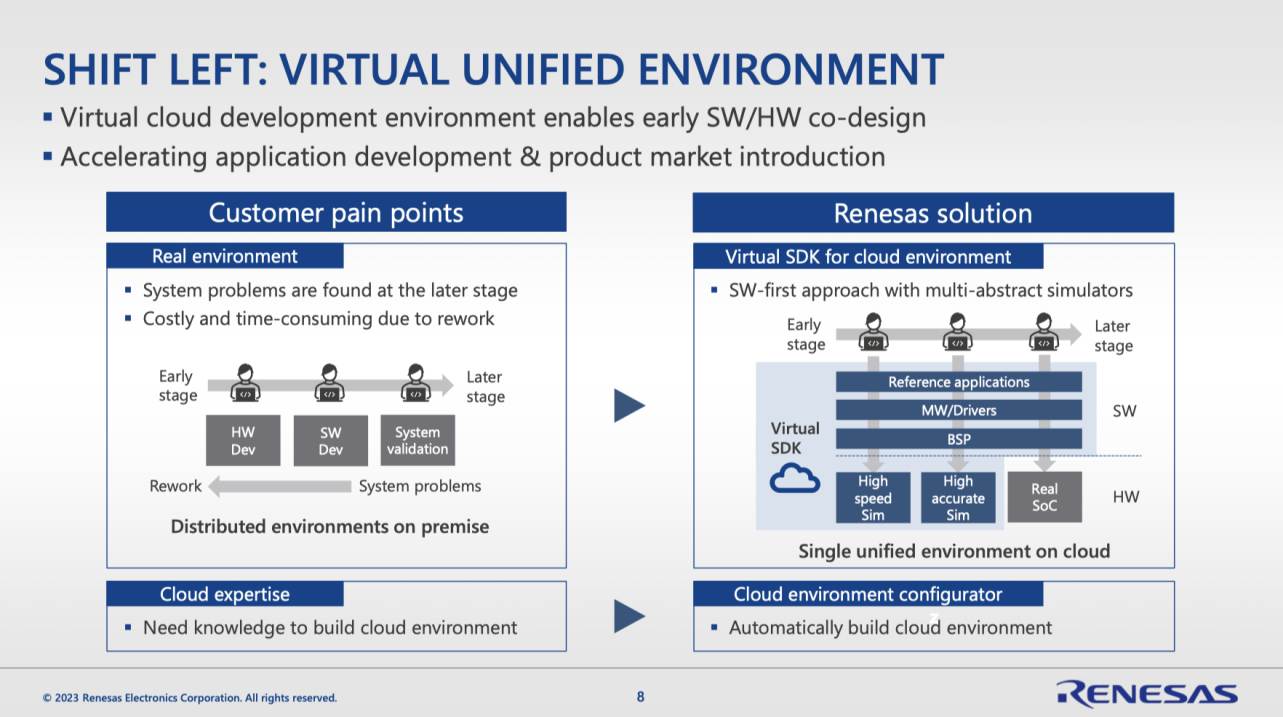Screen dimensions: 1283x717
Task: Click the Real environment label
Action: click(x=225, y=256)
